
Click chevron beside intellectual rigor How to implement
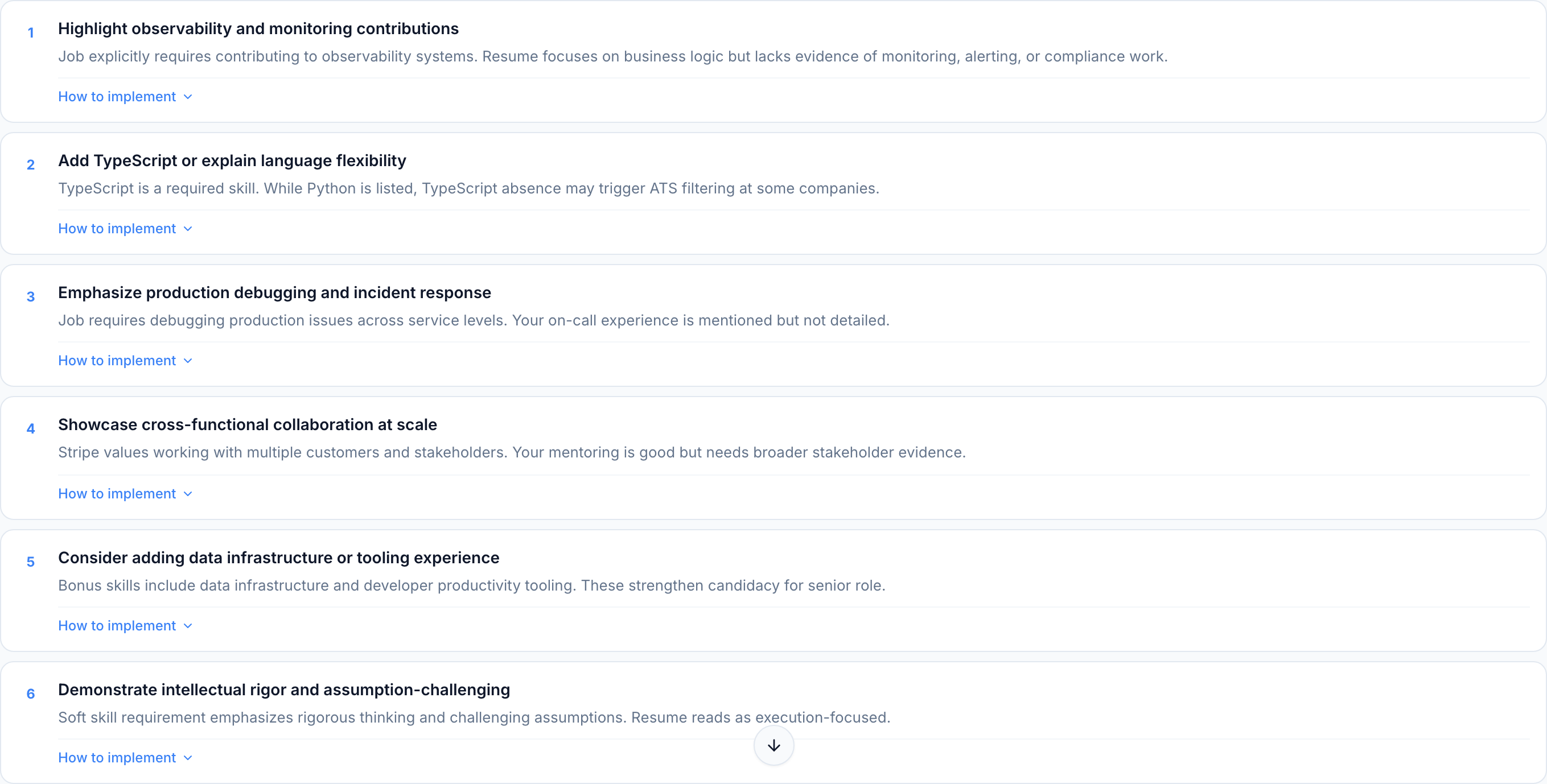pos(188,758)
